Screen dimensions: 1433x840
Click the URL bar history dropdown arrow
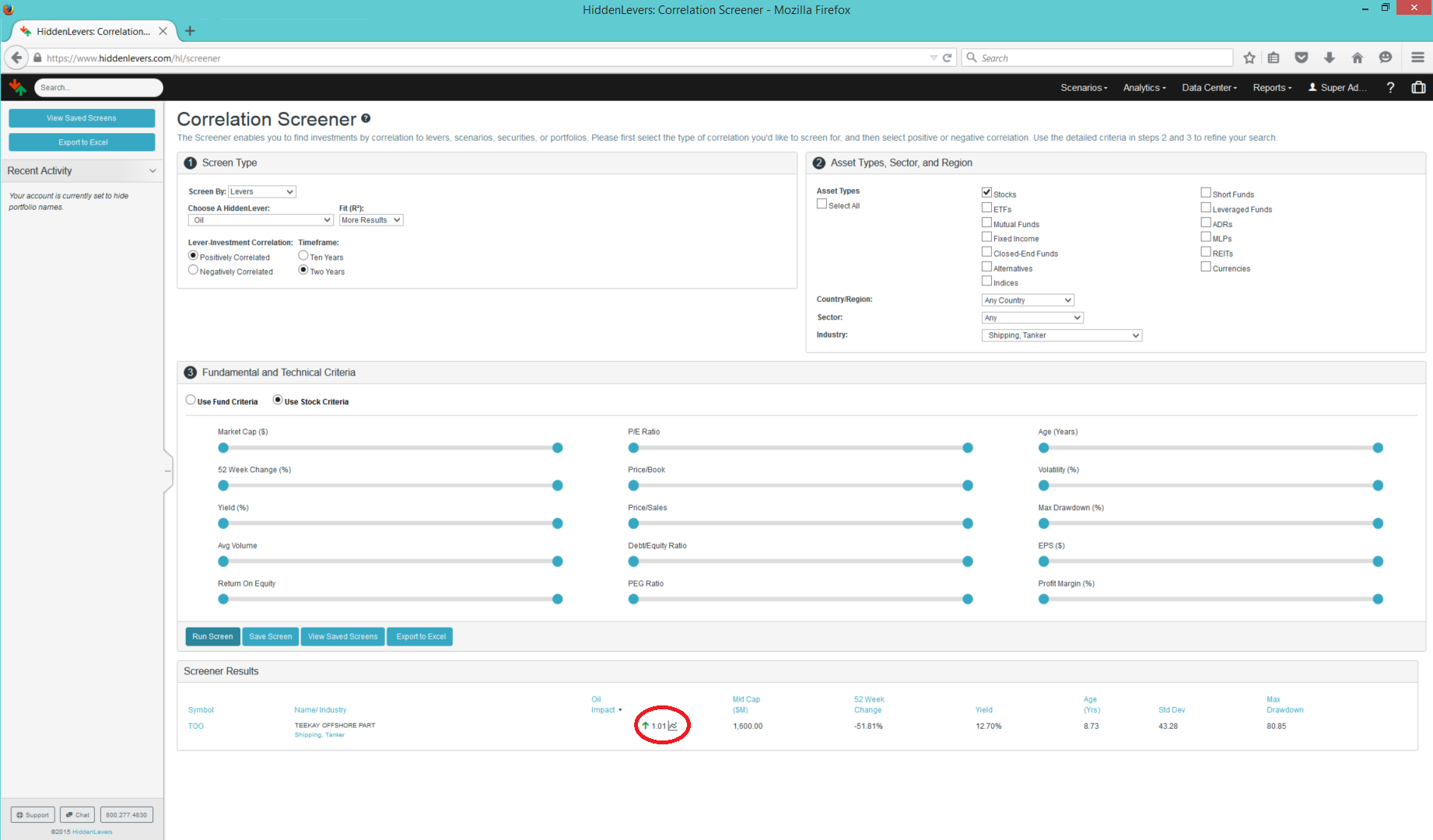934,58
